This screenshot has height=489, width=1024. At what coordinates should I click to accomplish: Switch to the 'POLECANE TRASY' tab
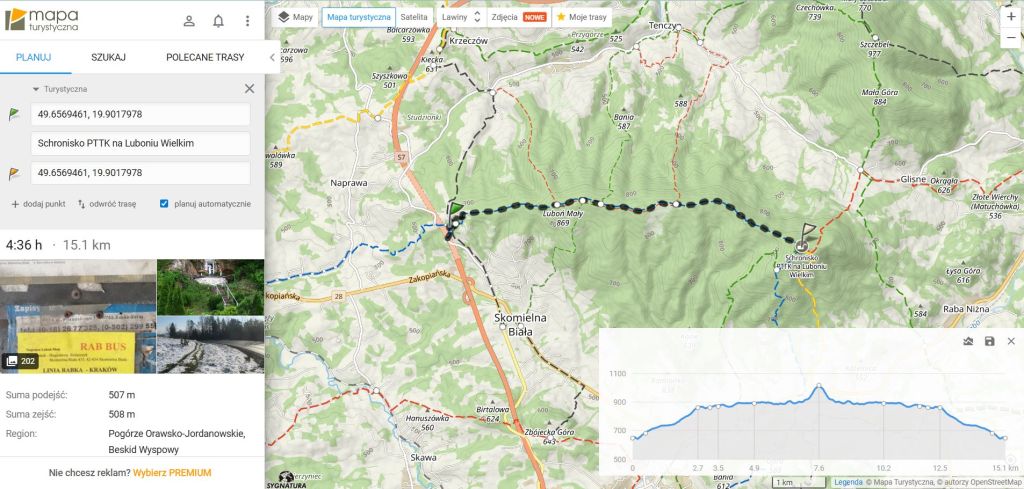pyautogui.click(x=205, y=57)
